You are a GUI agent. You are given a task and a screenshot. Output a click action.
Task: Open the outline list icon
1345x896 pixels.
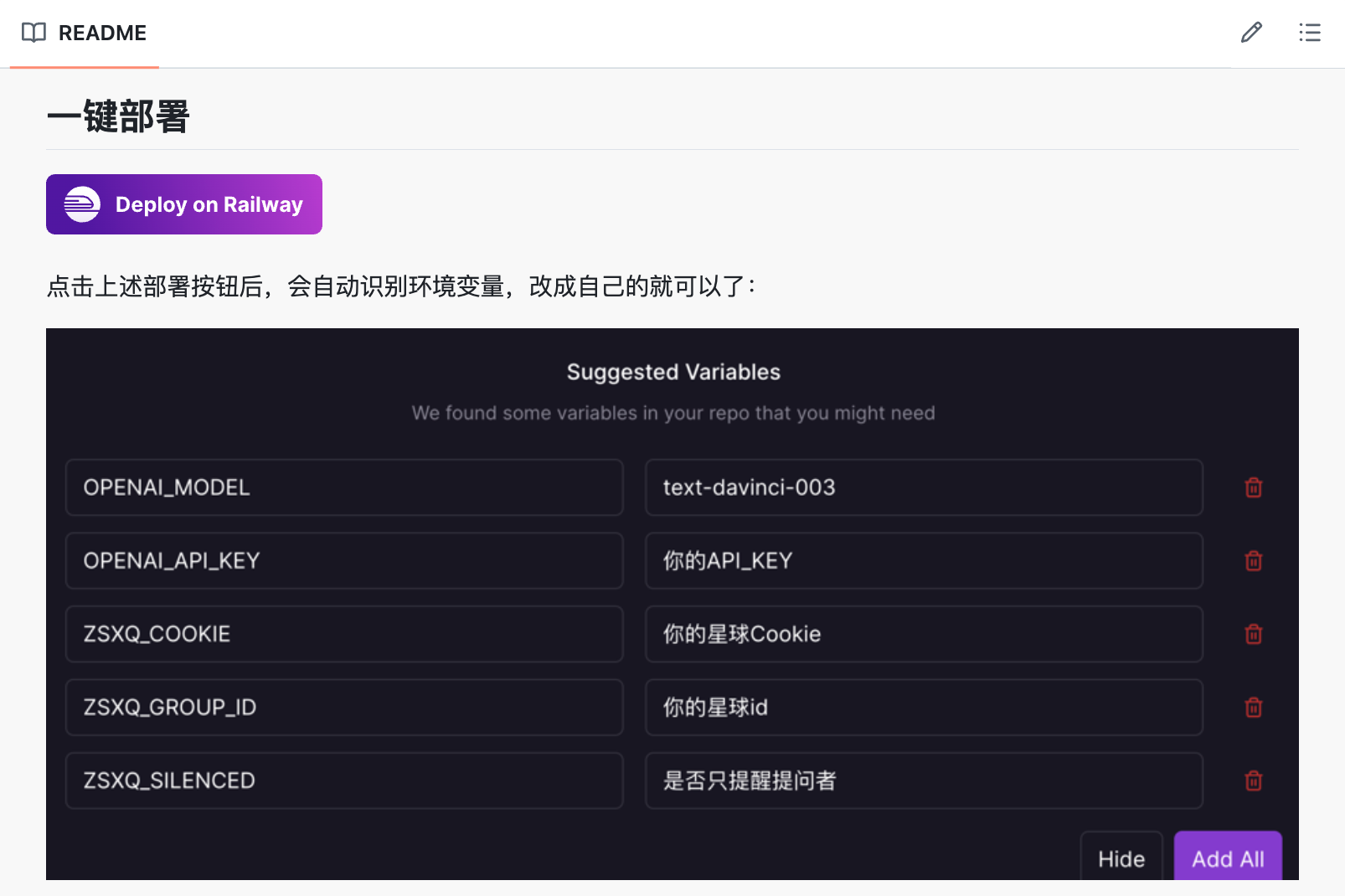coord(1310,33)
